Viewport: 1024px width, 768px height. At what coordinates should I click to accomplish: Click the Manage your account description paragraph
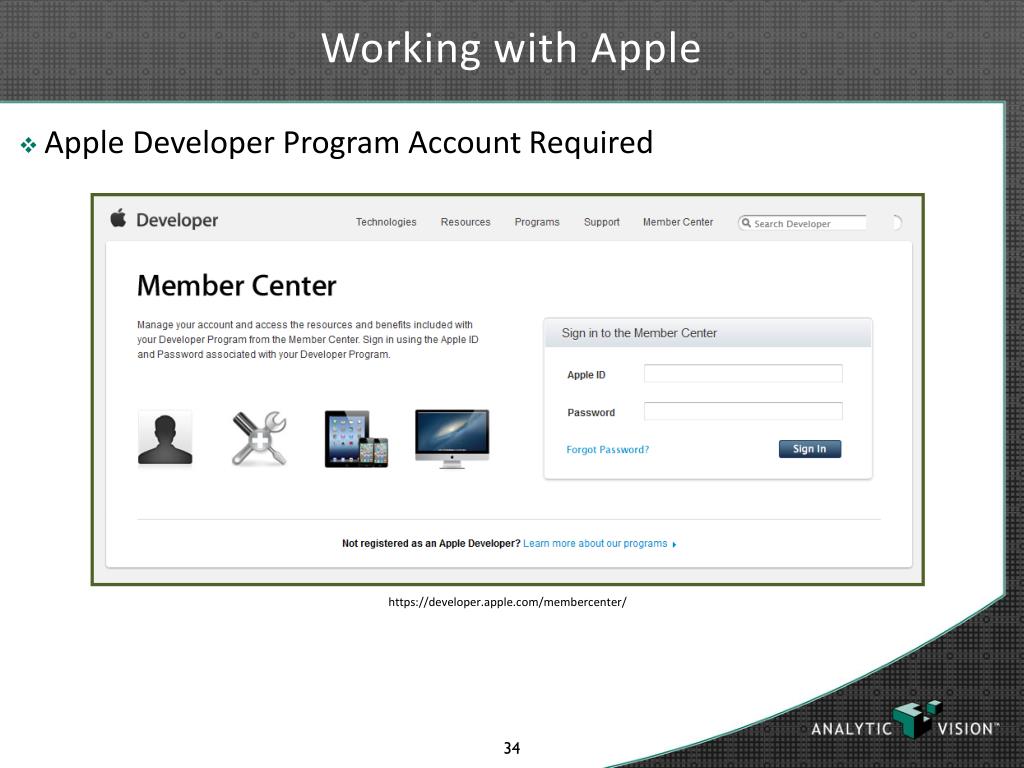point(308,340)
